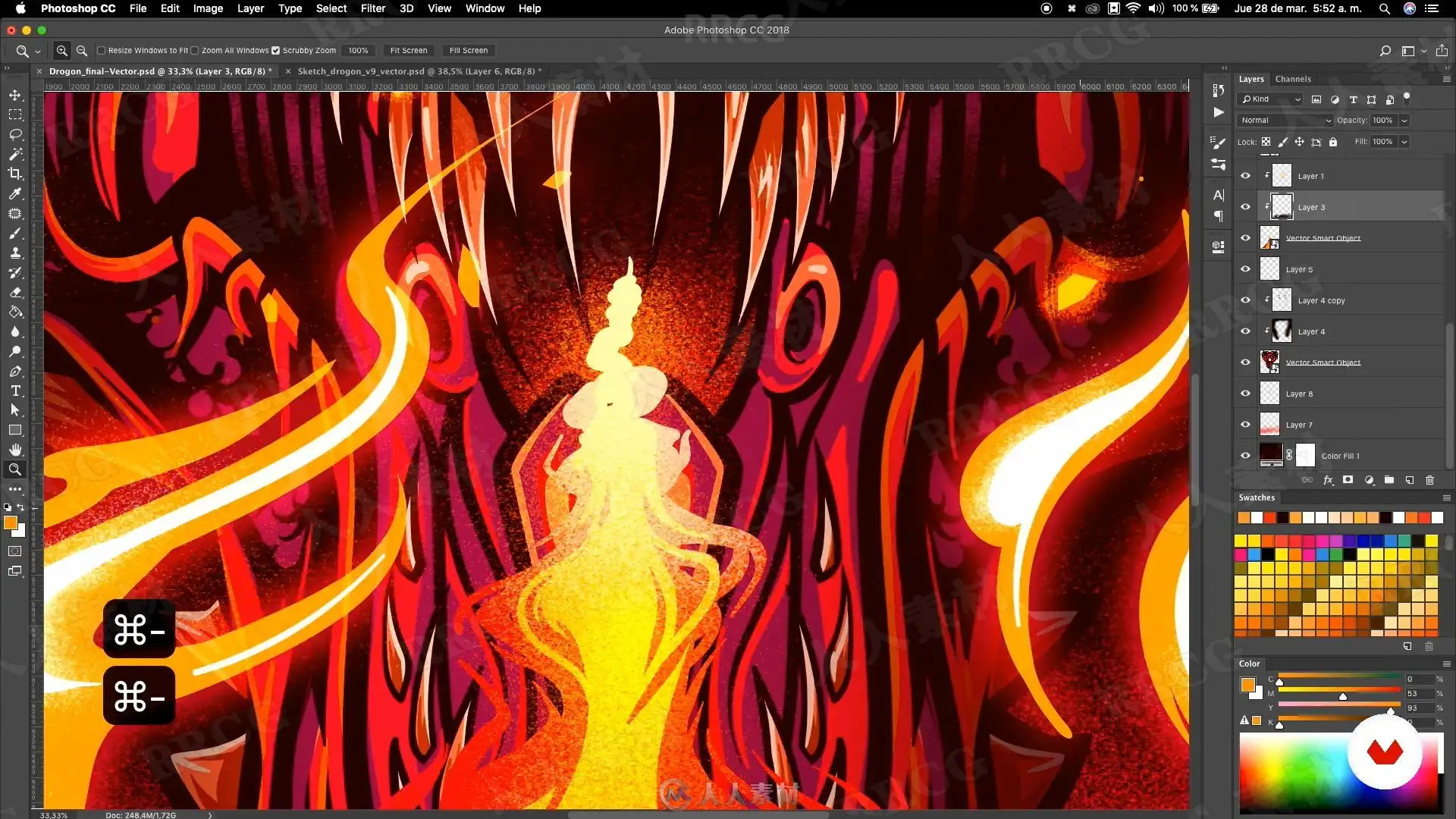The height and width of the screenshot is (819, 1456).
Task: Select the Lasso tool
Action: [15, 134]
